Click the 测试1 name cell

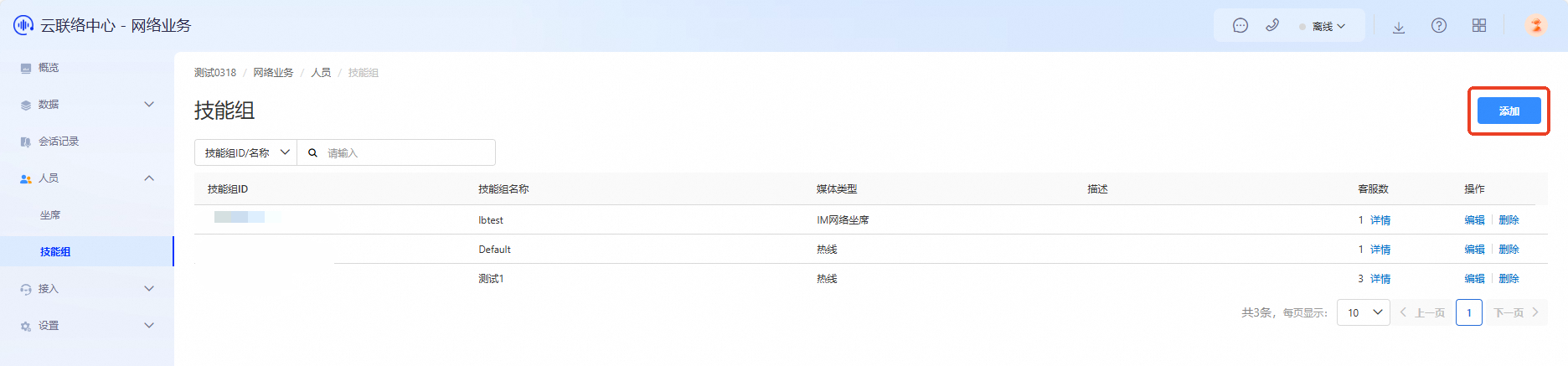(491, 279)
